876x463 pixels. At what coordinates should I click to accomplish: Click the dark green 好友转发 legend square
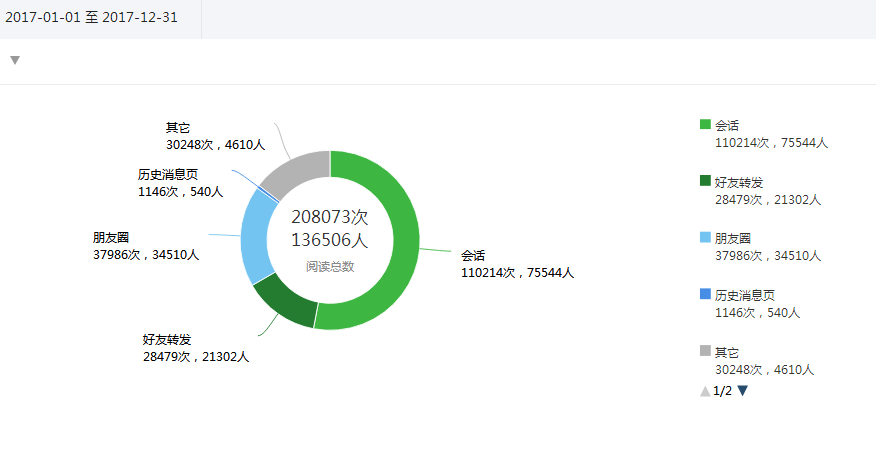coord(705,181)
